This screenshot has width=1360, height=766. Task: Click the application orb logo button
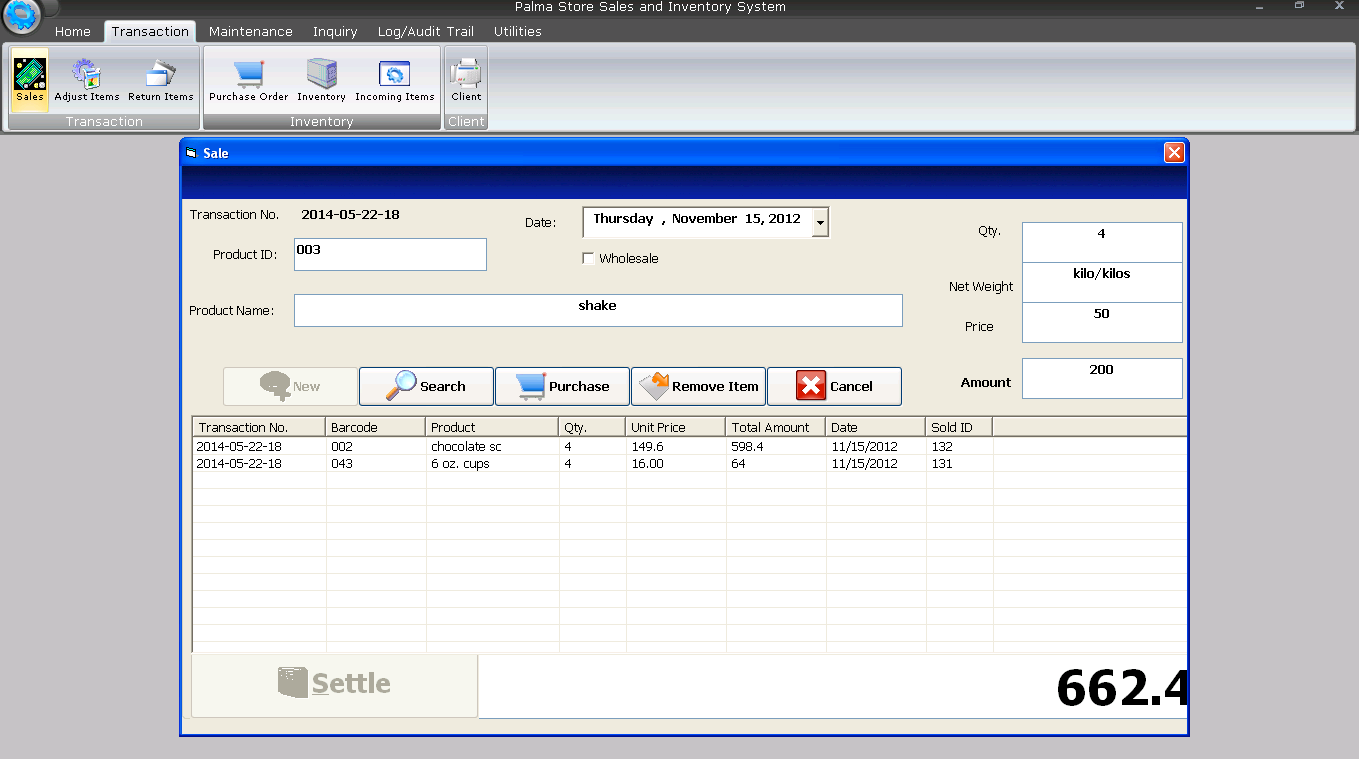21,15
